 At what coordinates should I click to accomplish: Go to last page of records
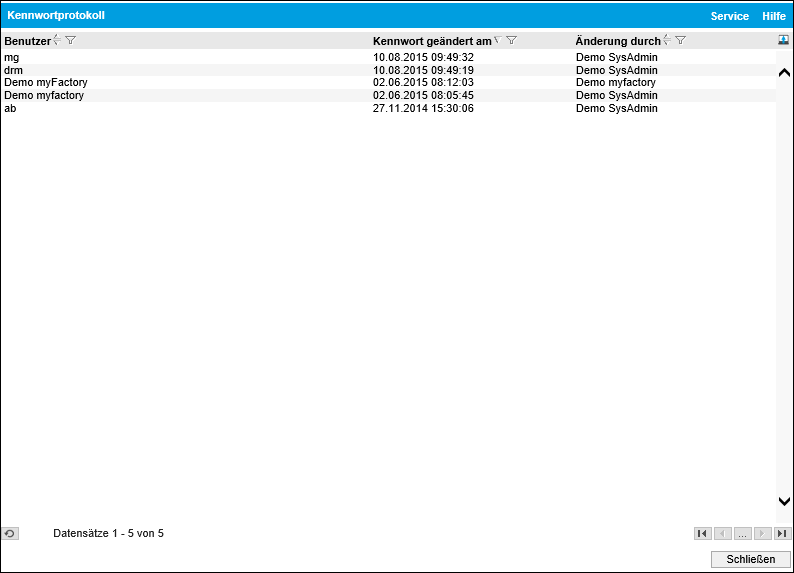click(782, 534)
